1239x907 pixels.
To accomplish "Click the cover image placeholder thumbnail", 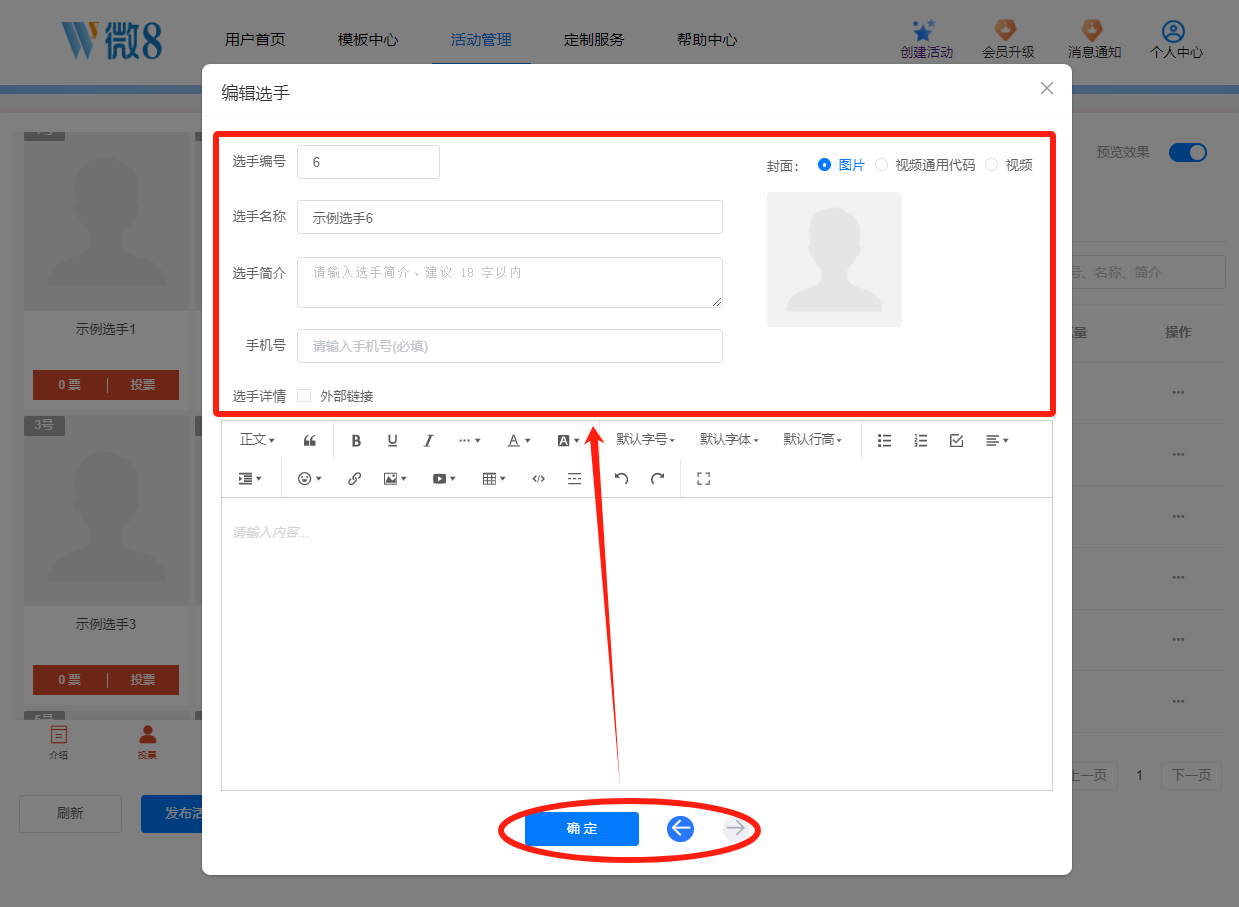I will (834, 259).
